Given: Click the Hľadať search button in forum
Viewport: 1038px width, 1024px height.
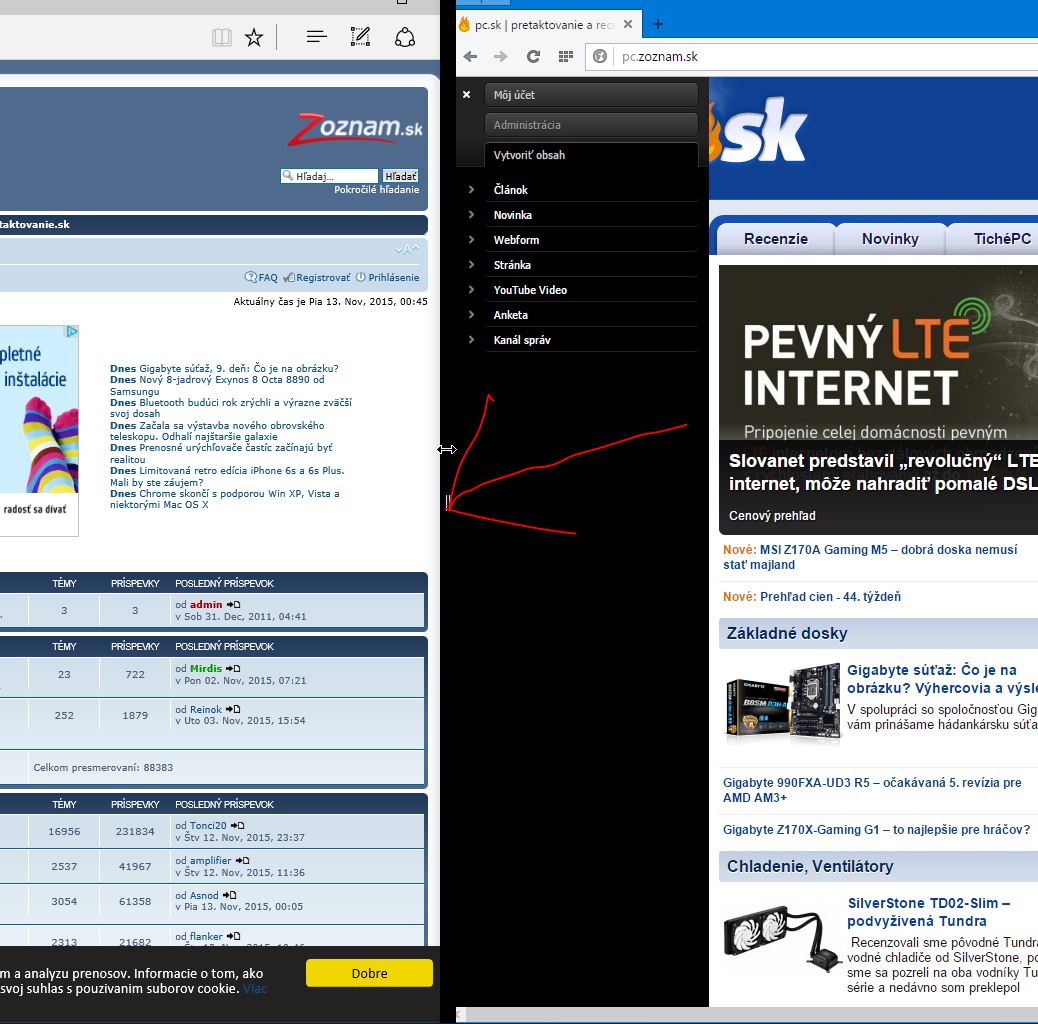Looking at the screenshot, I should point(401,176).
